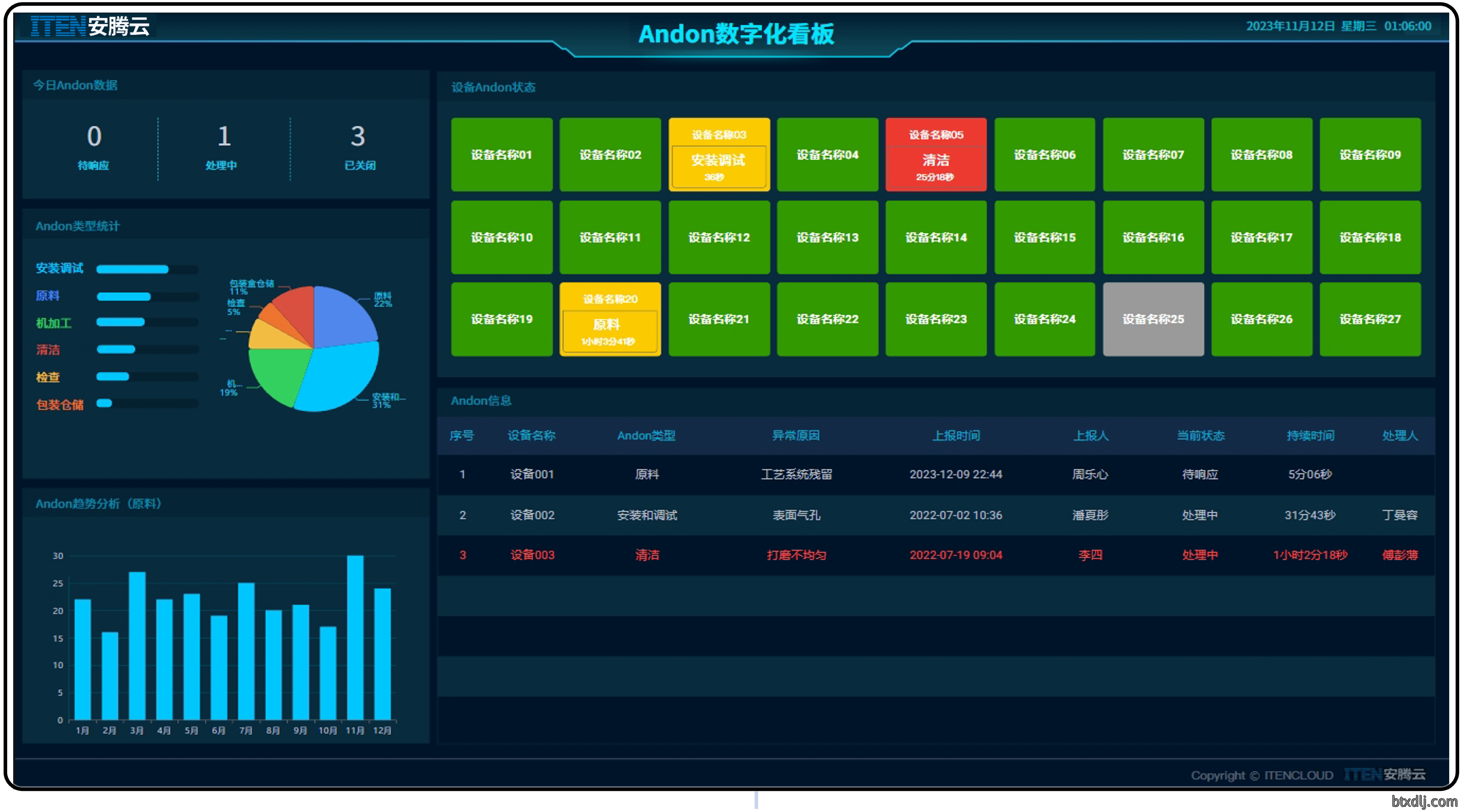
Task: Click the 当前状态 column header
Action: (x=1200, y=435)
